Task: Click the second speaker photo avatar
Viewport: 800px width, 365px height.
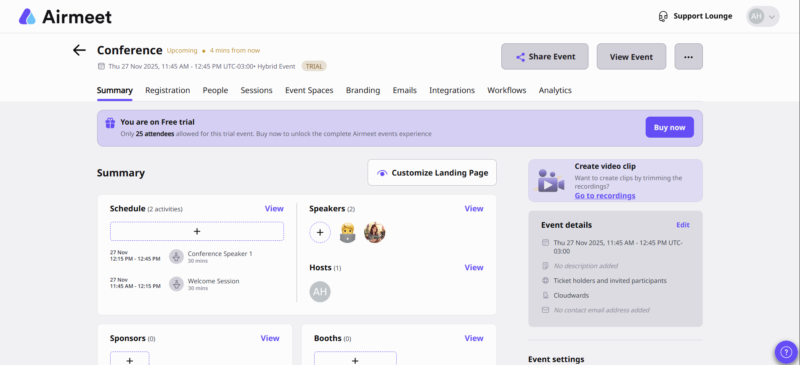Action: click(374, 232)
